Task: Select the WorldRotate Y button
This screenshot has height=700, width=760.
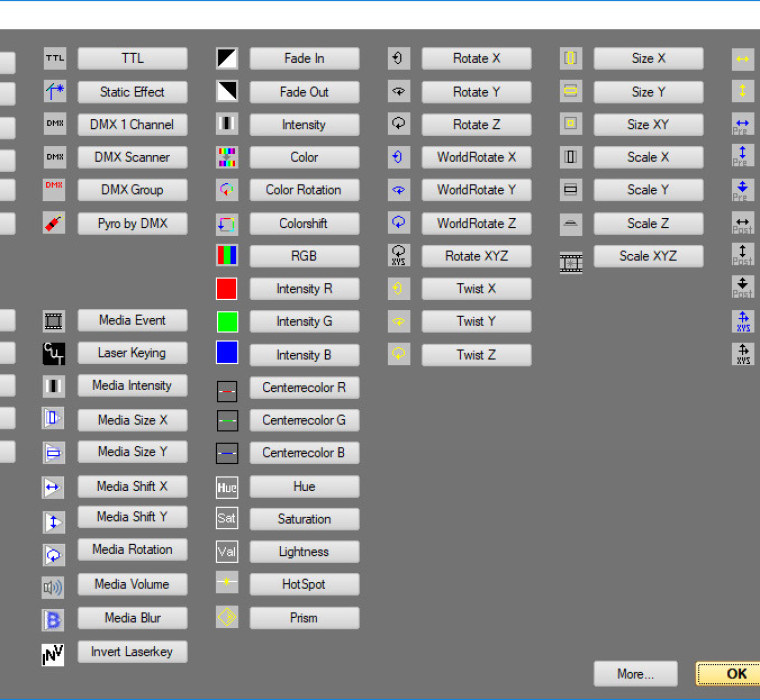Action: pos(476,190)
